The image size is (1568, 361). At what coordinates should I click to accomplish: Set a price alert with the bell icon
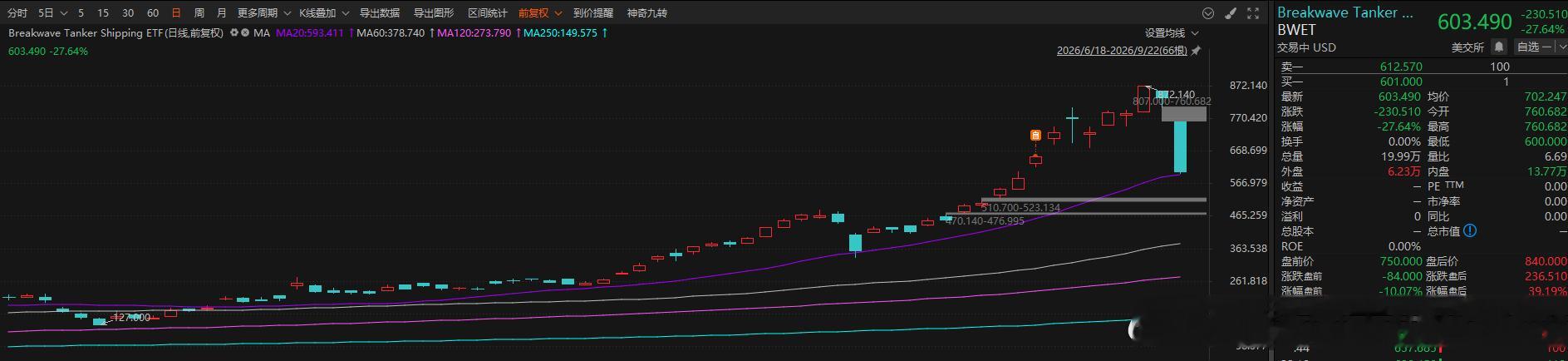[x=1498, y=47]
